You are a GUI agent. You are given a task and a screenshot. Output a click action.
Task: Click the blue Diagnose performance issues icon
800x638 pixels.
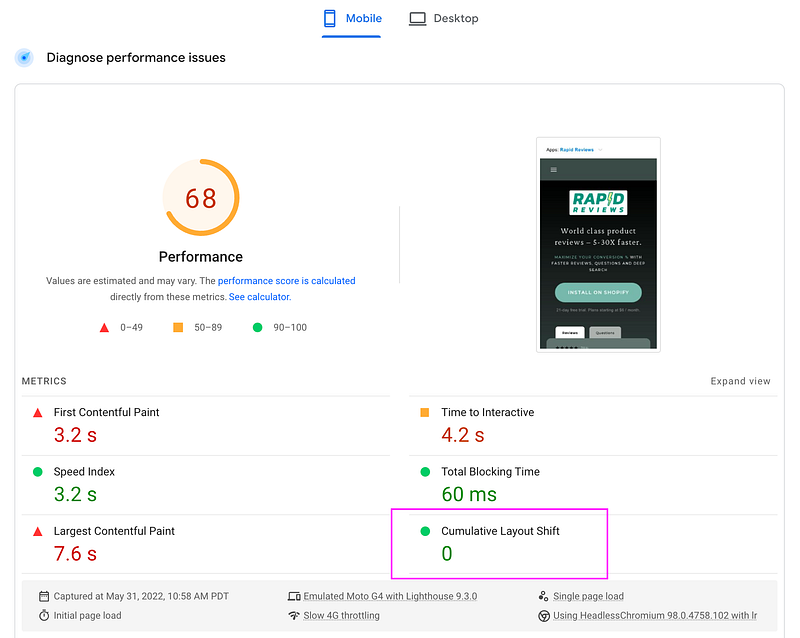pyautogui.click(x=23, y=57)
